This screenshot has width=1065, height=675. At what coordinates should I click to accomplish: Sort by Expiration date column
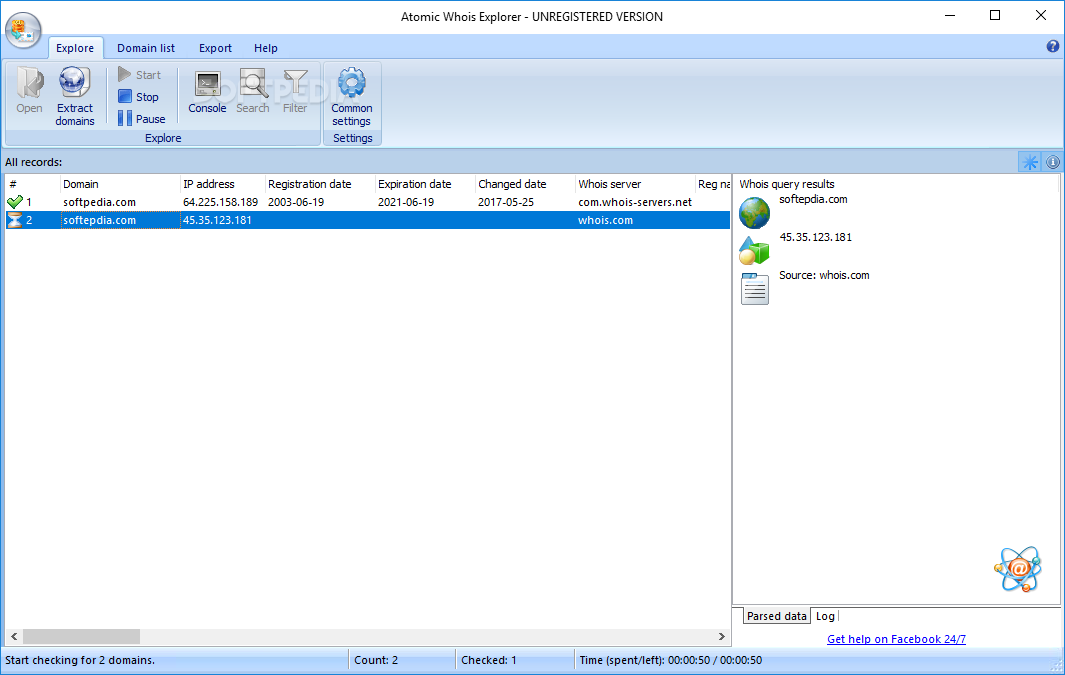(425, 184)
